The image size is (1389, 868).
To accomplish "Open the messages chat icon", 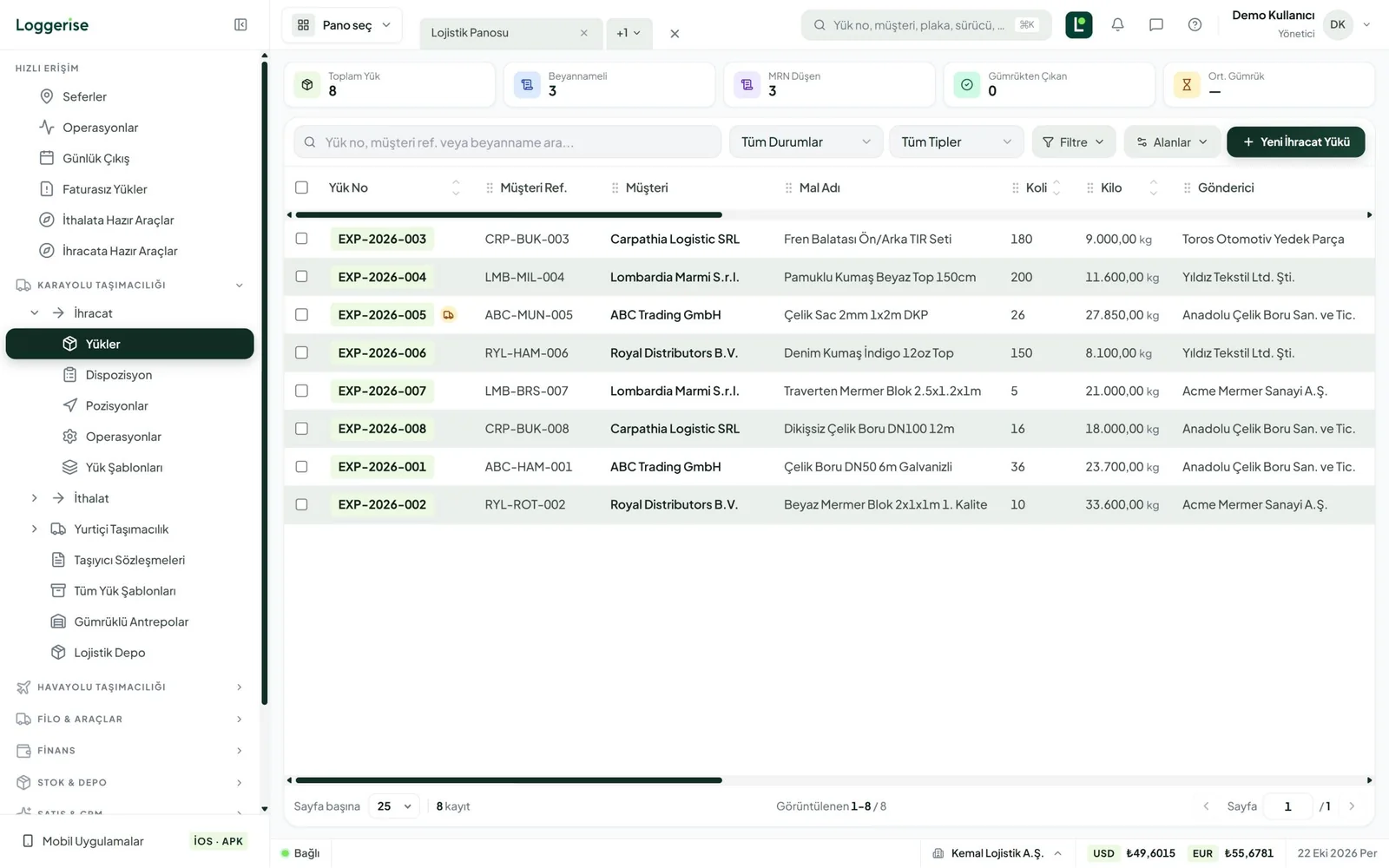I will 1155,25.
